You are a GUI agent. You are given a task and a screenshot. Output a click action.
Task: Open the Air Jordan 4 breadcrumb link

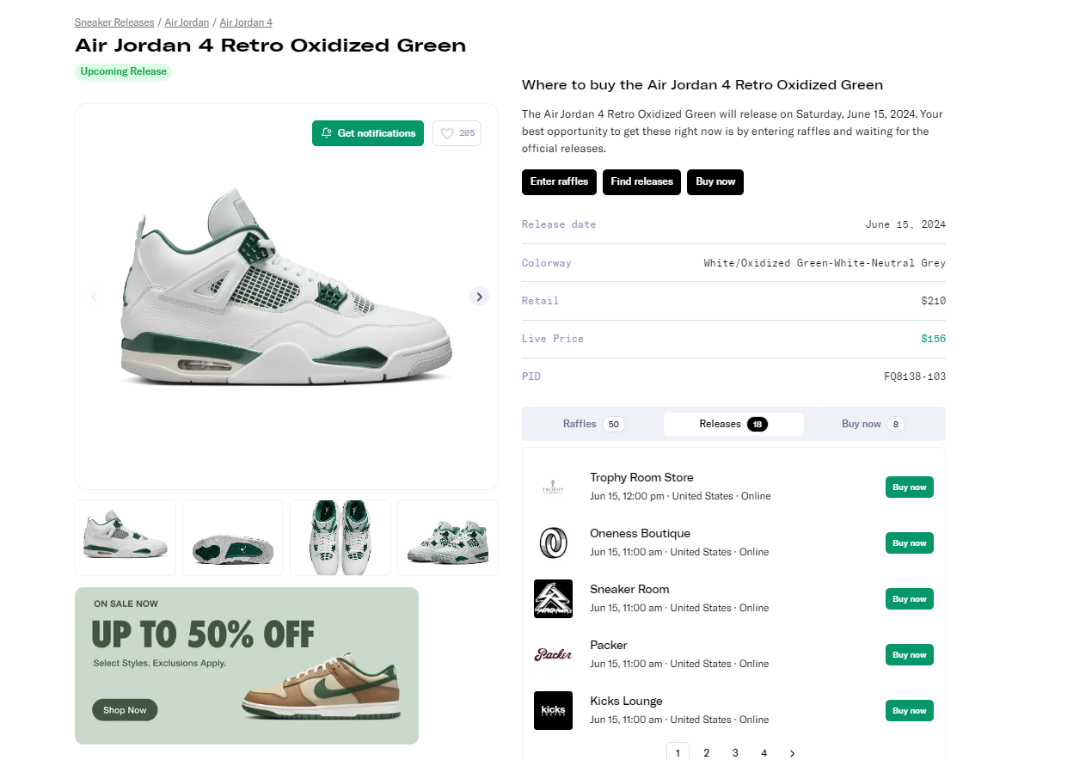coord(246,22)
